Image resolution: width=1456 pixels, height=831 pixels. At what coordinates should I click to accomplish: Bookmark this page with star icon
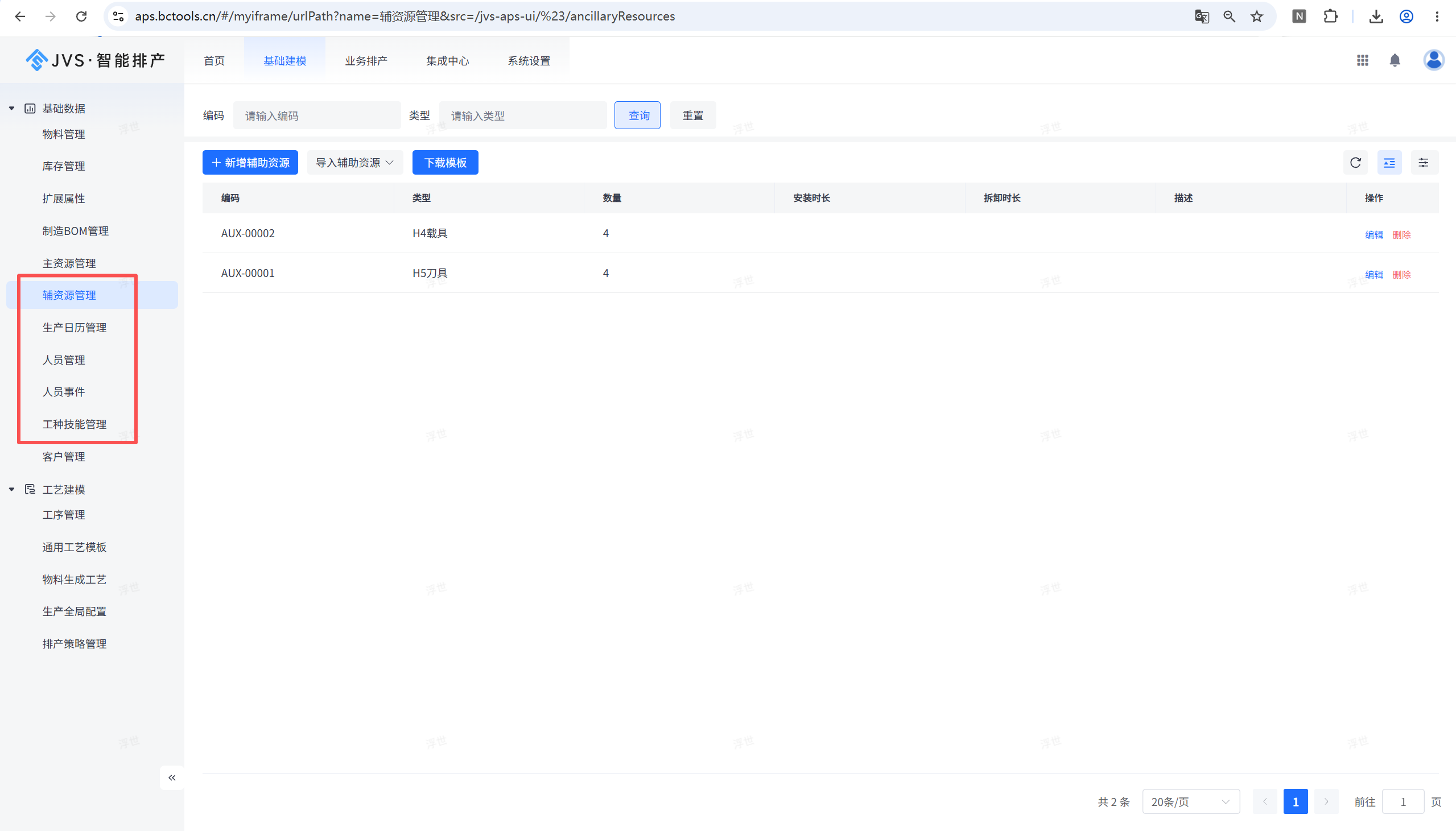pos(1256,16)
